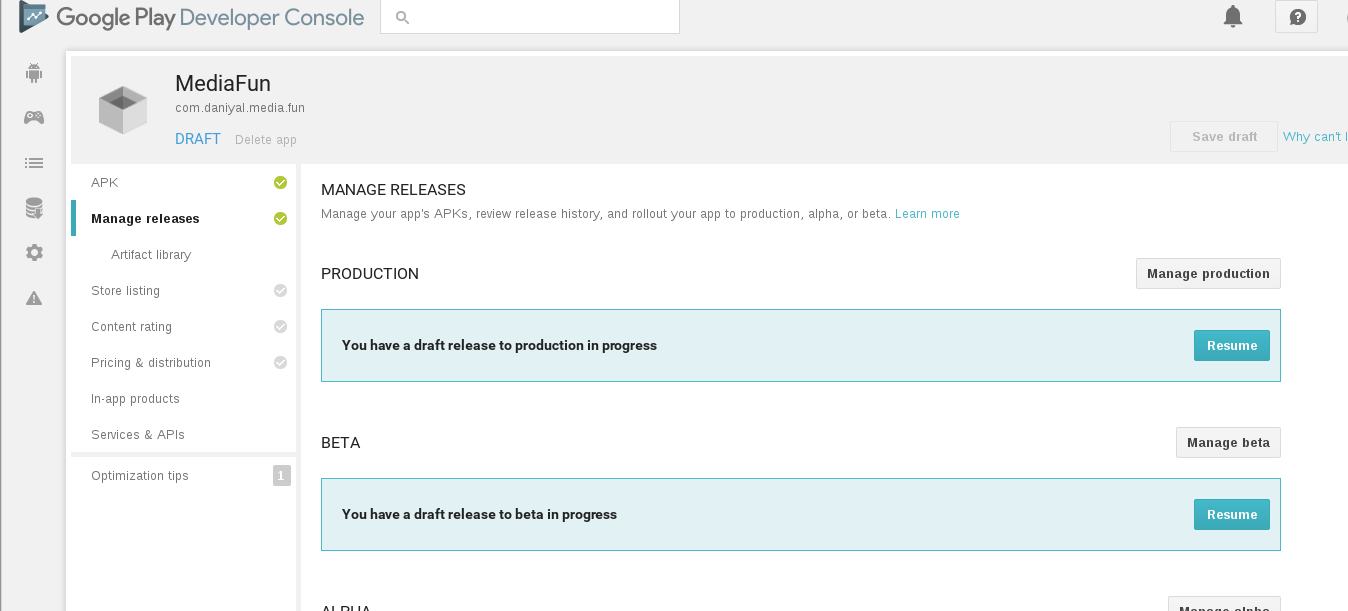Open notifications bell icon
Image resolution: width=1348 pixels, height=611 pixels.
click(x=1233, y=16)
